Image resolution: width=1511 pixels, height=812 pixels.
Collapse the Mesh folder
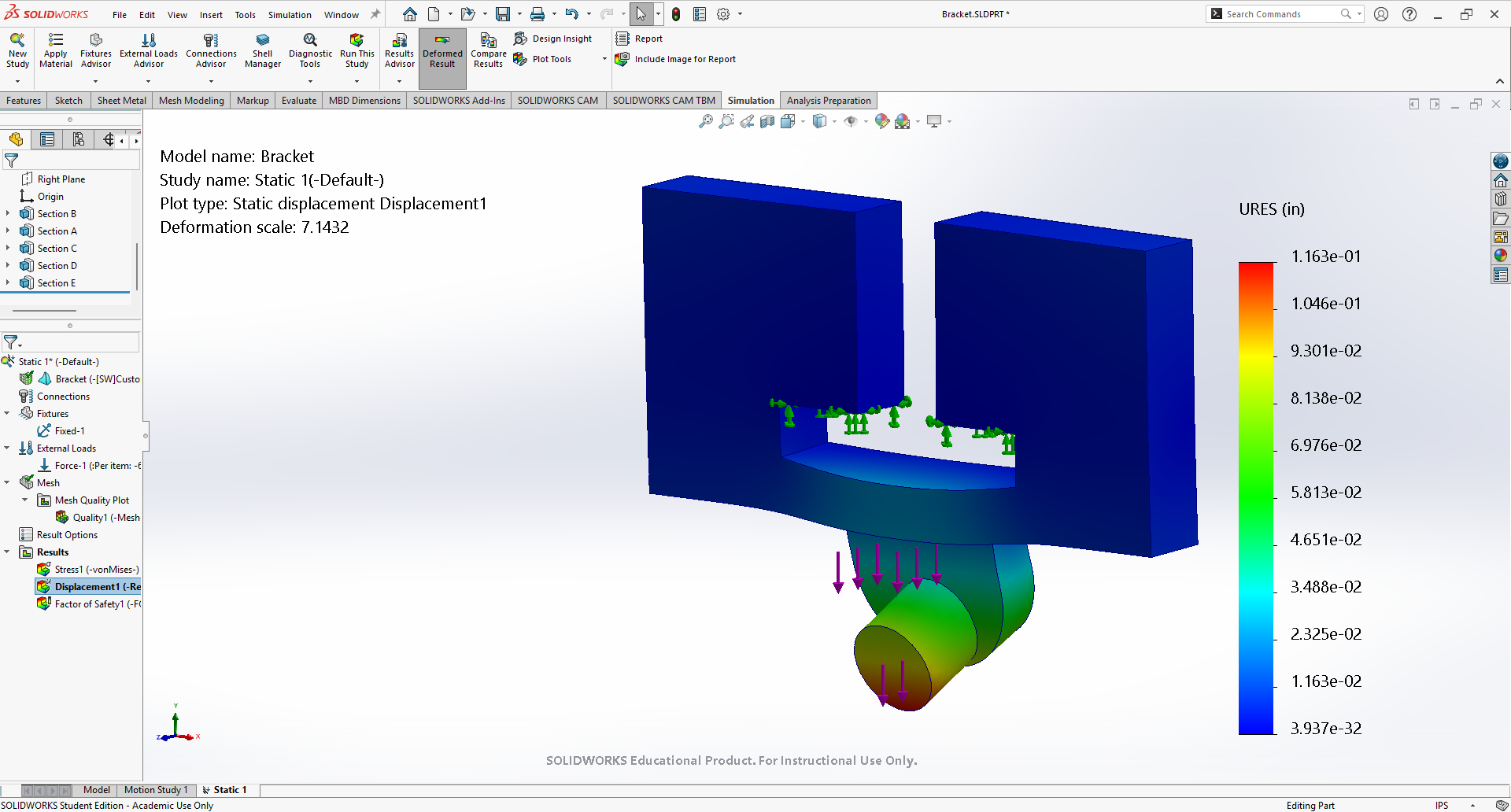tap(7, 482)
